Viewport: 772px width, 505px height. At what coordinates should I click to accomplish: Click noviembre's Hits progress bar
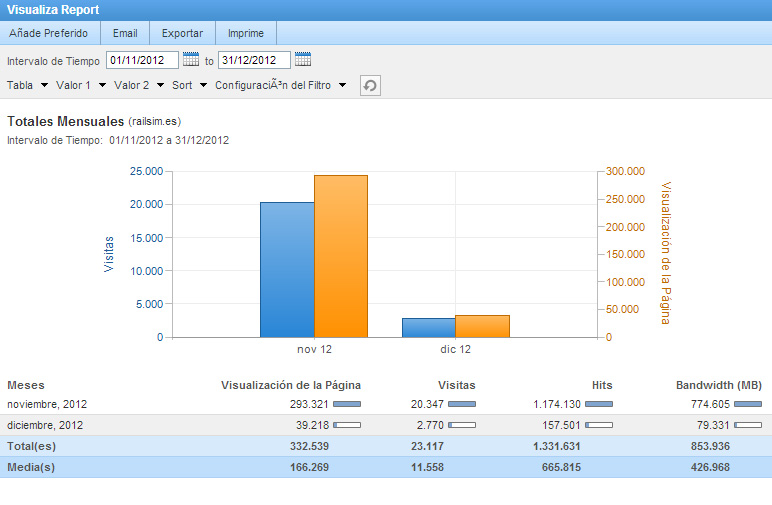(599, 404)
